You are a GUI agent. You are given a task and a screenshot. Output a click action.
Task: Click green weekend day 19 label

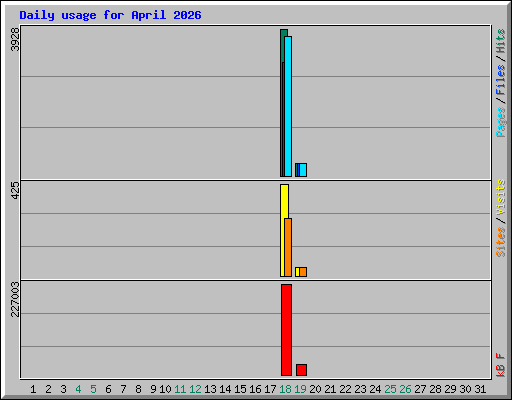point(300,389)
